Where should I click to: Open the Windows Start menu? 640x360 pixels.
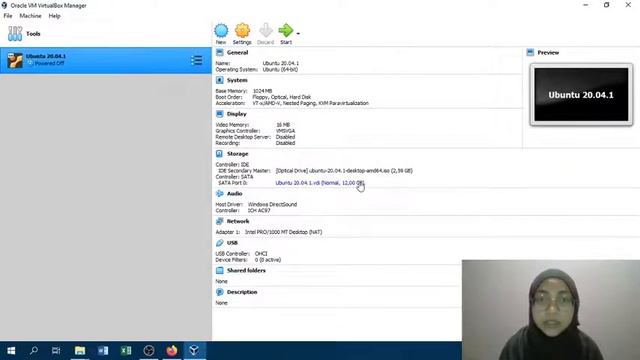click(x=11, y=351)
